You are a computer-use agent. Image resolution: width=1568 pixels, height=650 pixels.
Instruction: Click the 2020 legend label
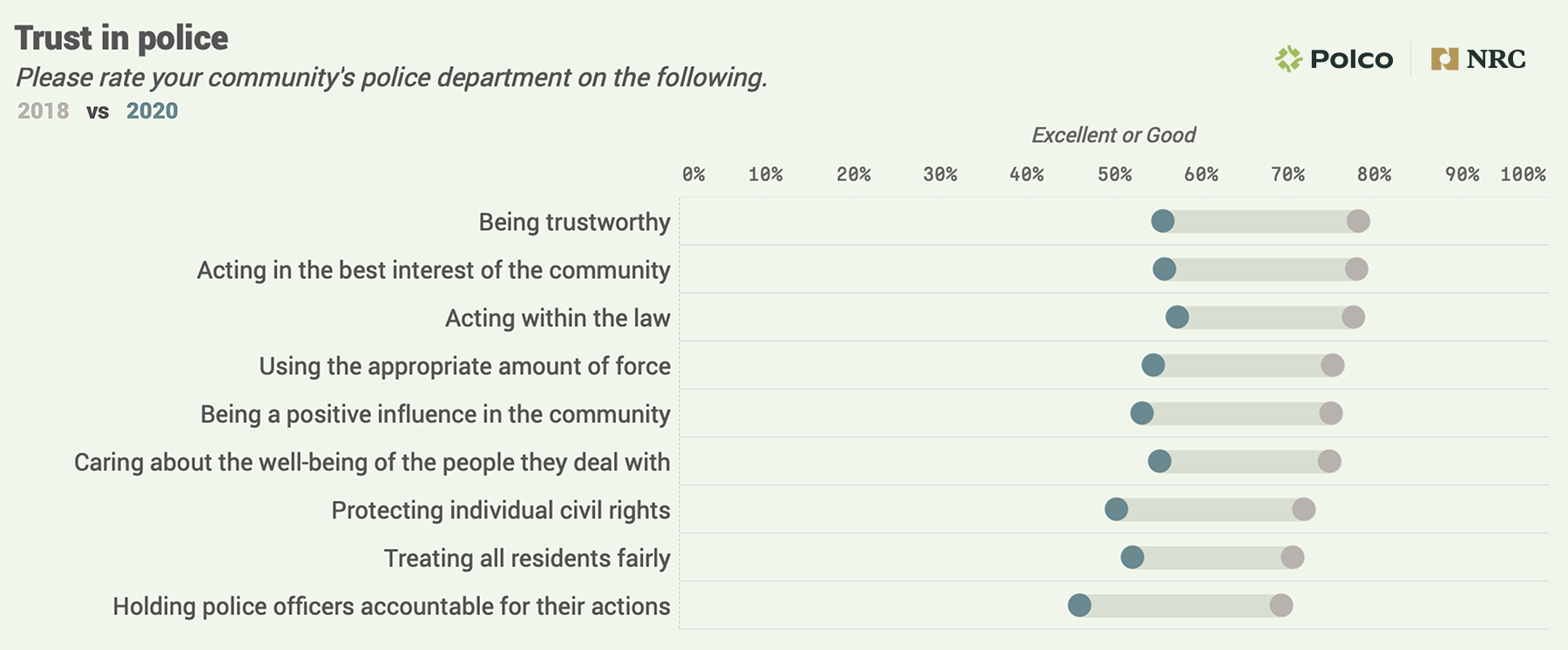152,112
